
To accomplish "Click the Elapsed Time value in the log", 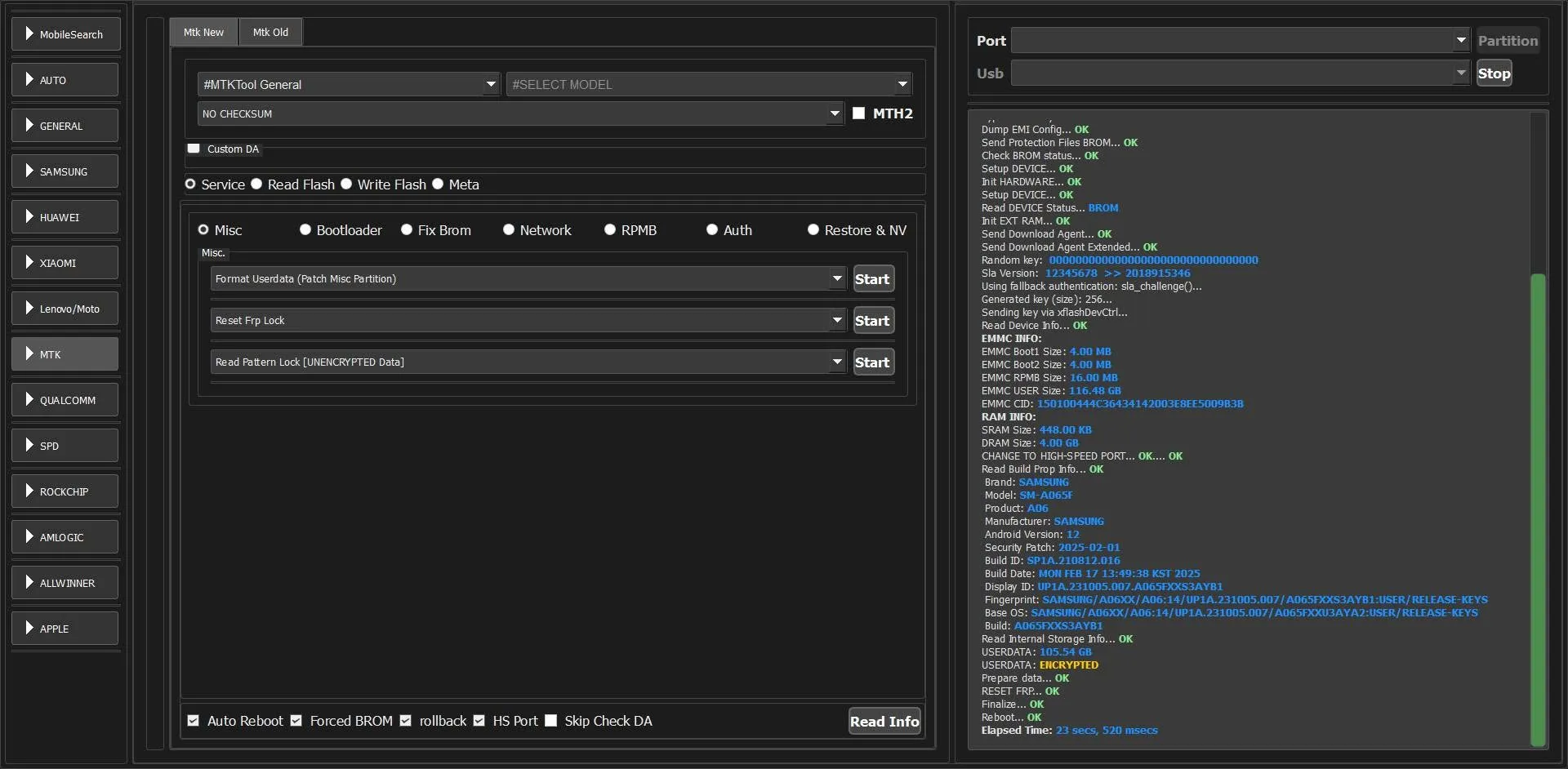I will point(1107,731).
